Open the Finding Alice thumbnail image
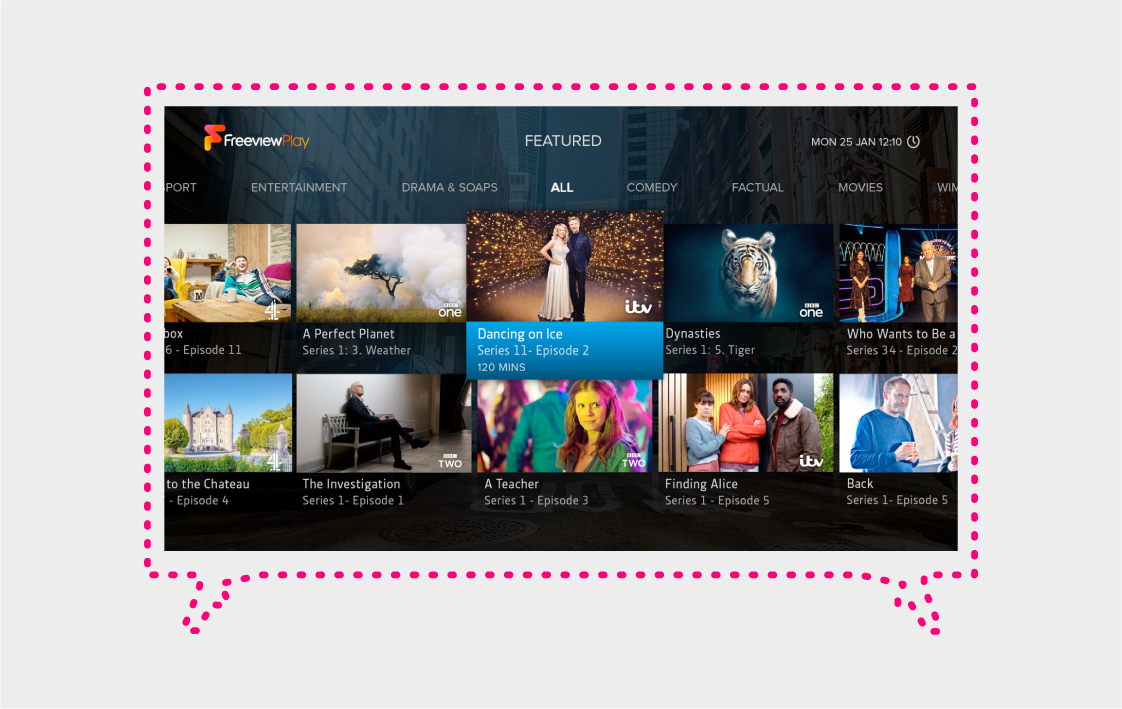1122x709 pixels. point(746,423)
